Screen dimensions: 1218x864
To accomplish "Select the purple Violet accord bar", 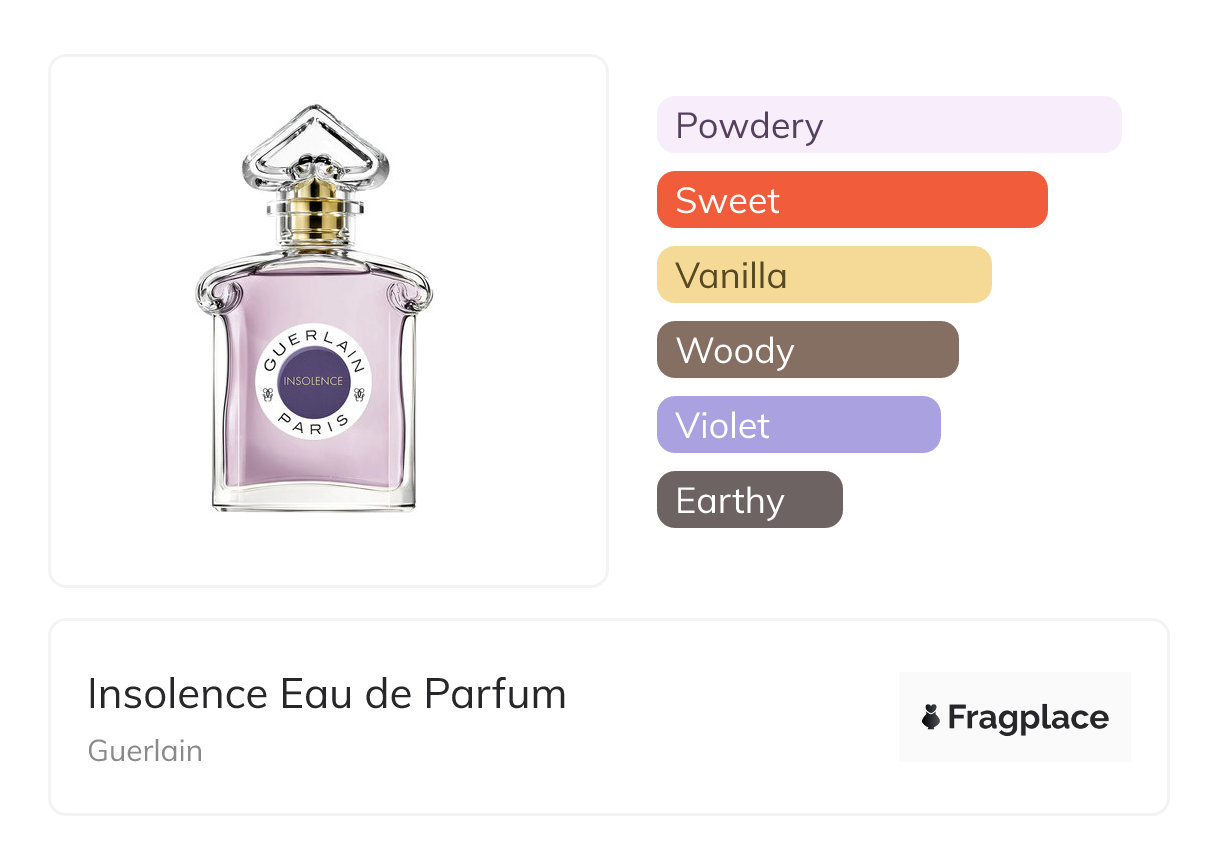I will click(x=798, y=425).
